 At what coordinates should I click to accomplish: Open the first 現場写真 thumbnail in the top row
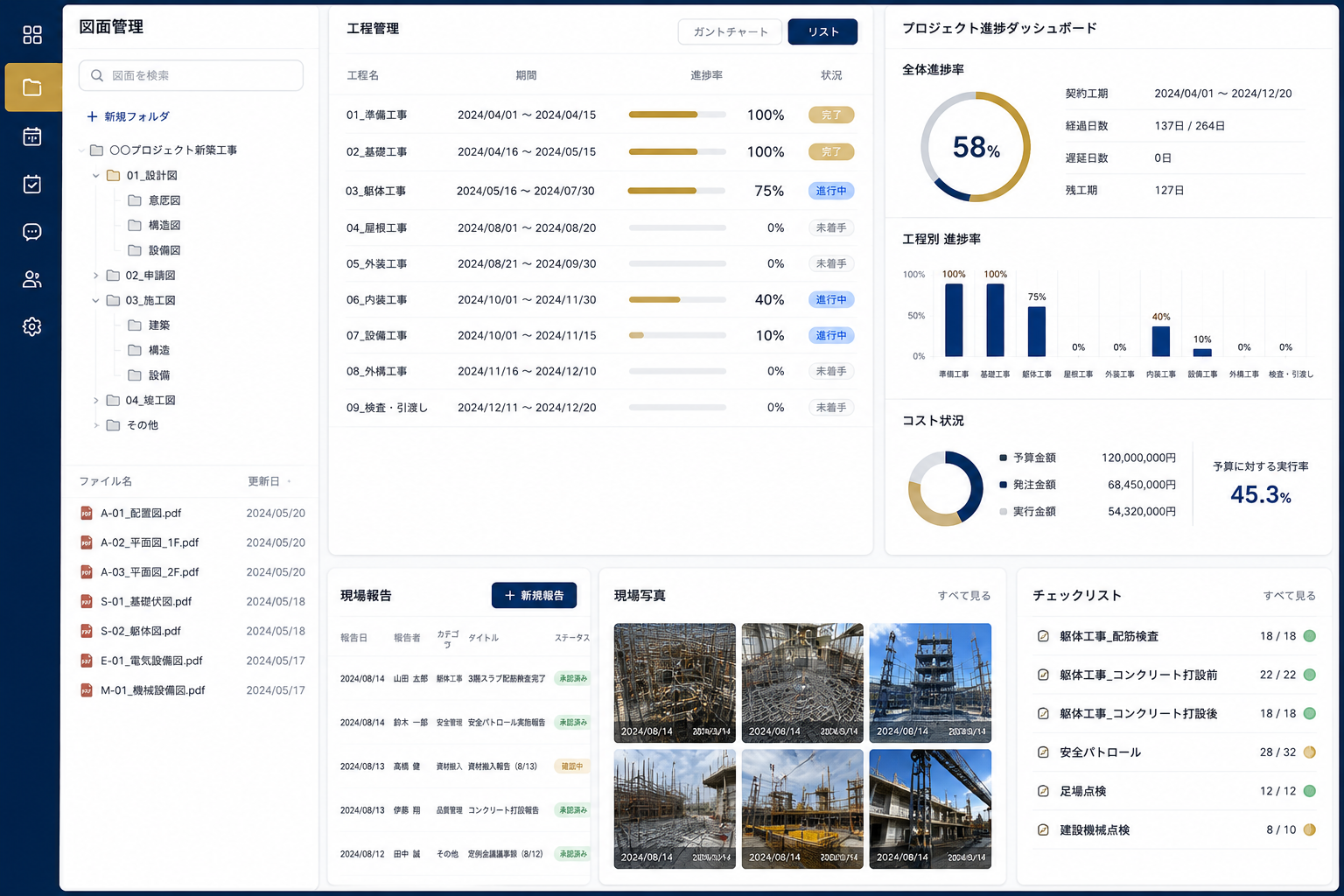click(x=675, y=683)
